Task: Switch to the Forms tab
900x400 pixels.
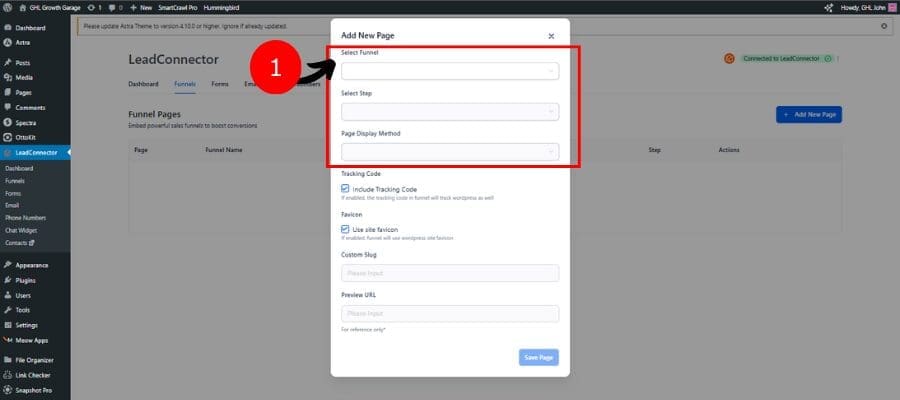Action: tap(220, 84)
